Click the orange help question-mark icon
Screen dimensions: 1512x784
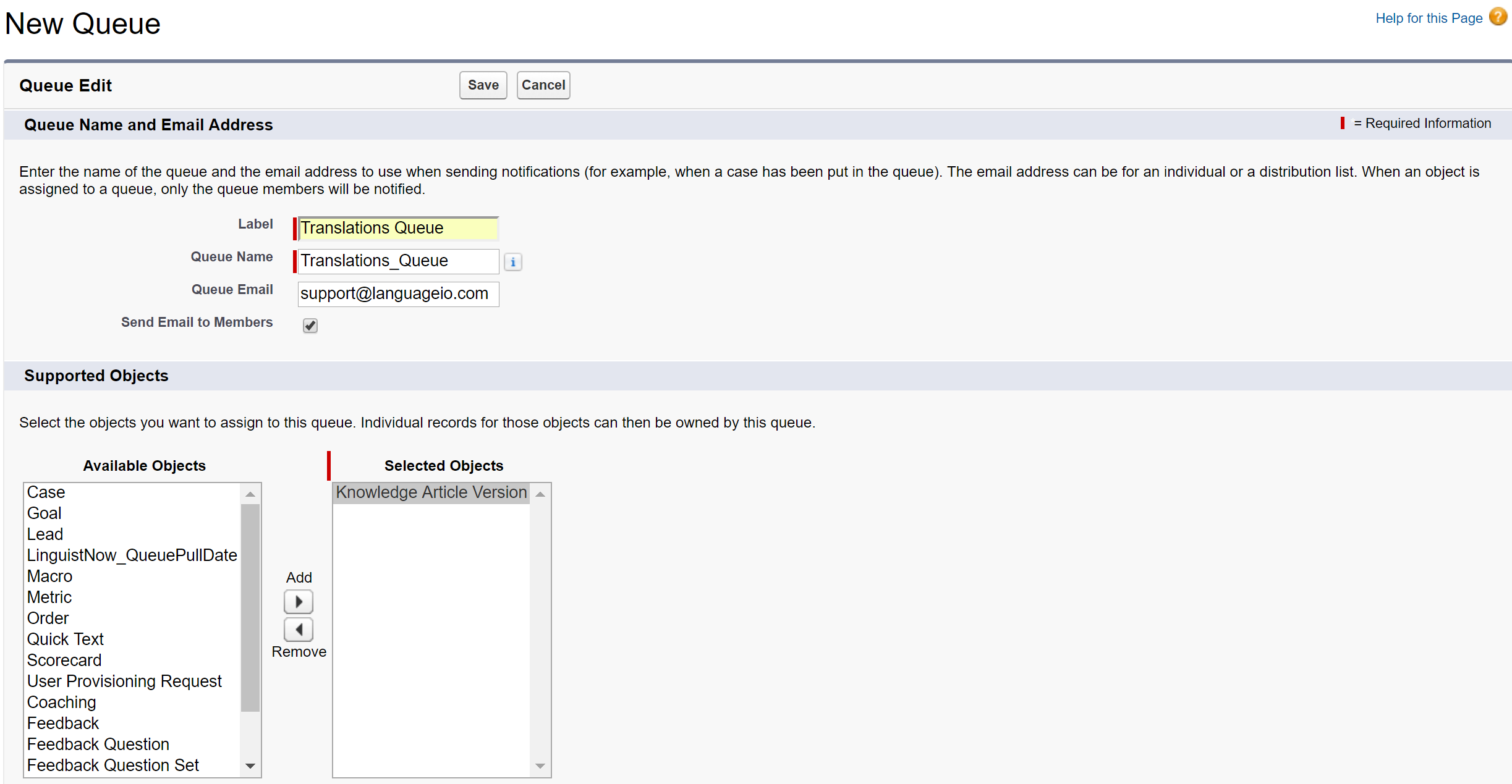pos(1498,17)
